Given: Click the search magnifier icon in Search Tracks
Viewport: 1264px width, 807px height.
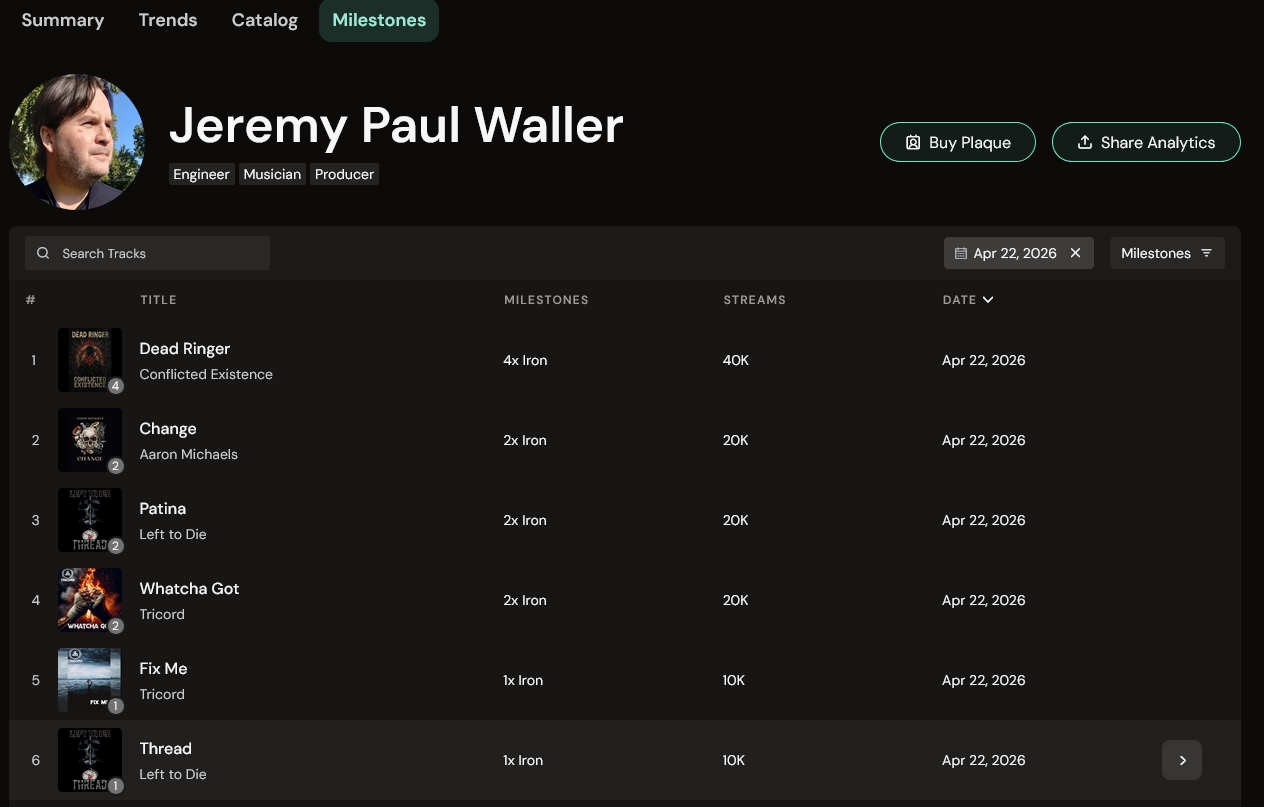Looking at the screenshot, I should click(43, 253).
